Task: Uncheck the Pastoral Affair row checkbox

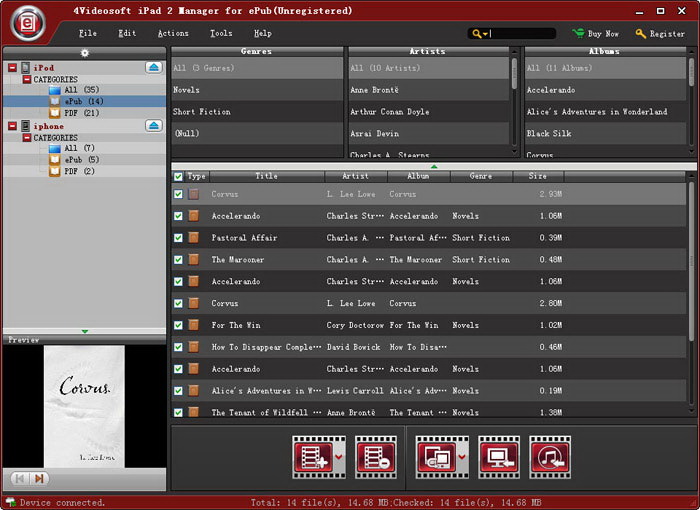Action: (178, 238)
